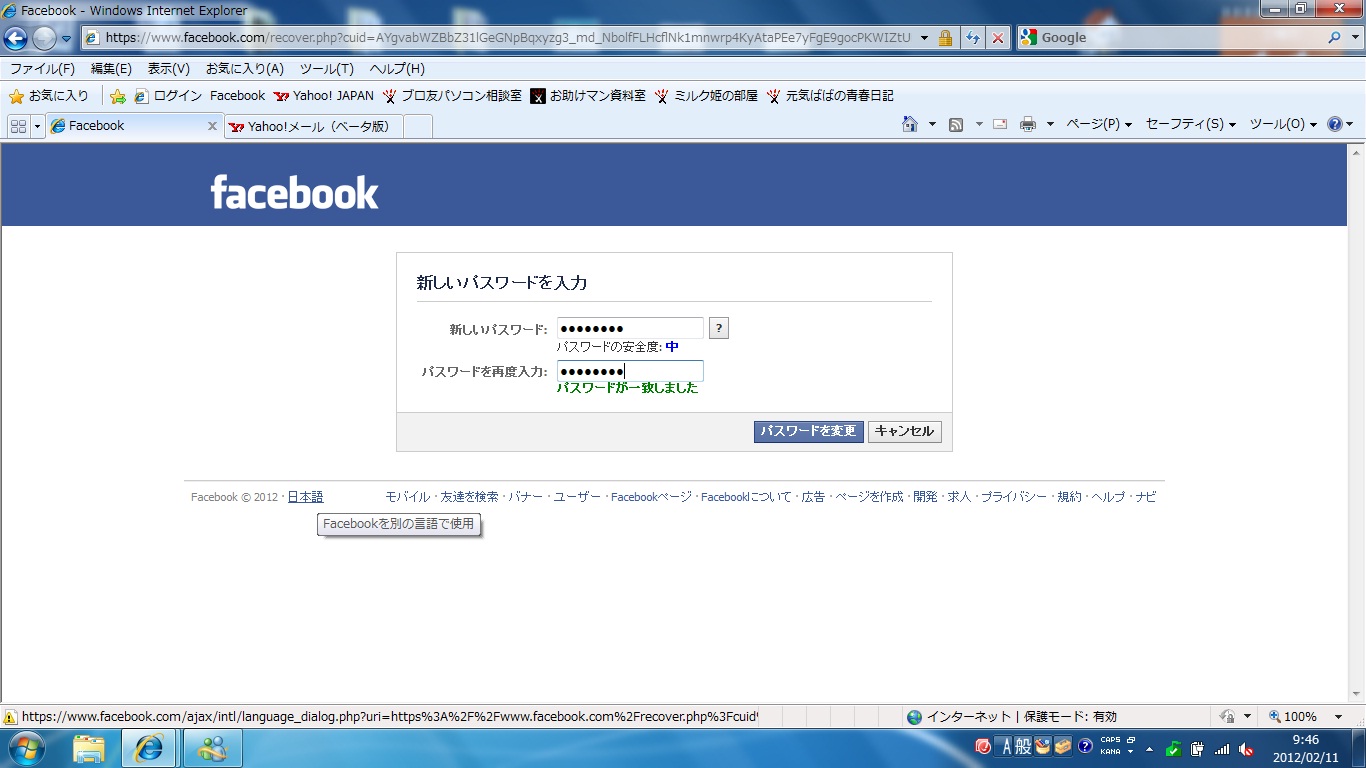This screenshot has height=768, width=1366.
Task: Open the ツール(O) command bar menu
Action: pos(1284,125)
